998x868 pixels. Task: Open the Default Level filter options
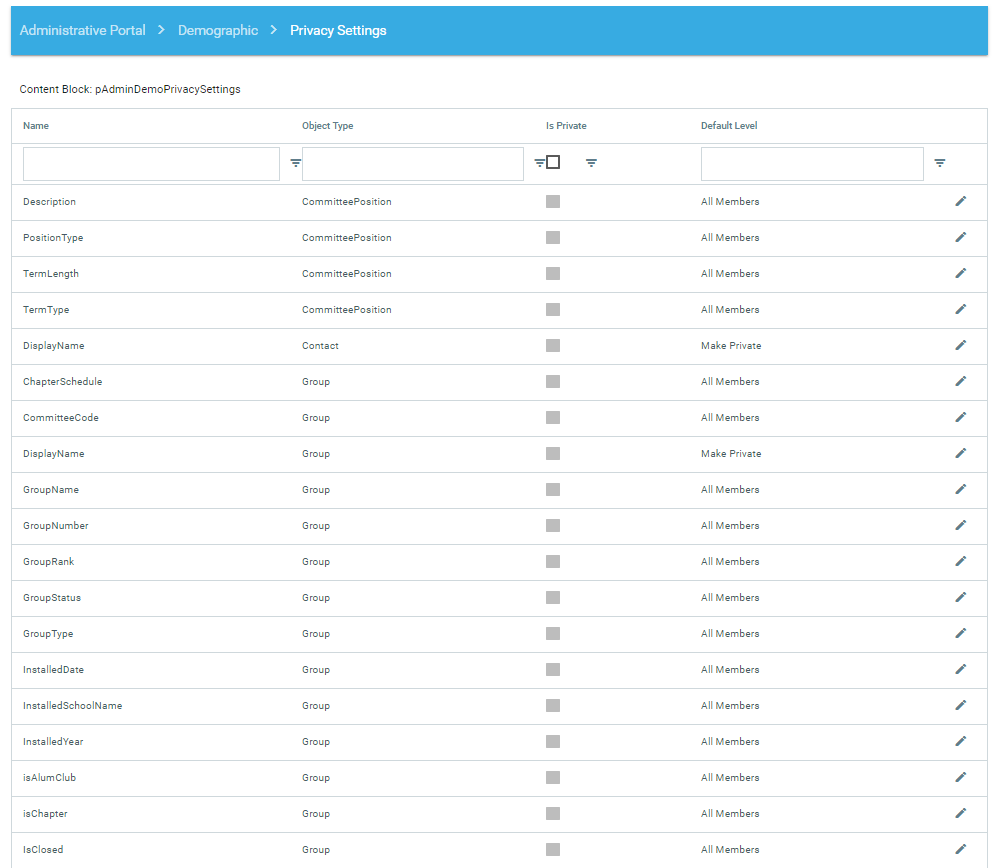coord(939,163)
